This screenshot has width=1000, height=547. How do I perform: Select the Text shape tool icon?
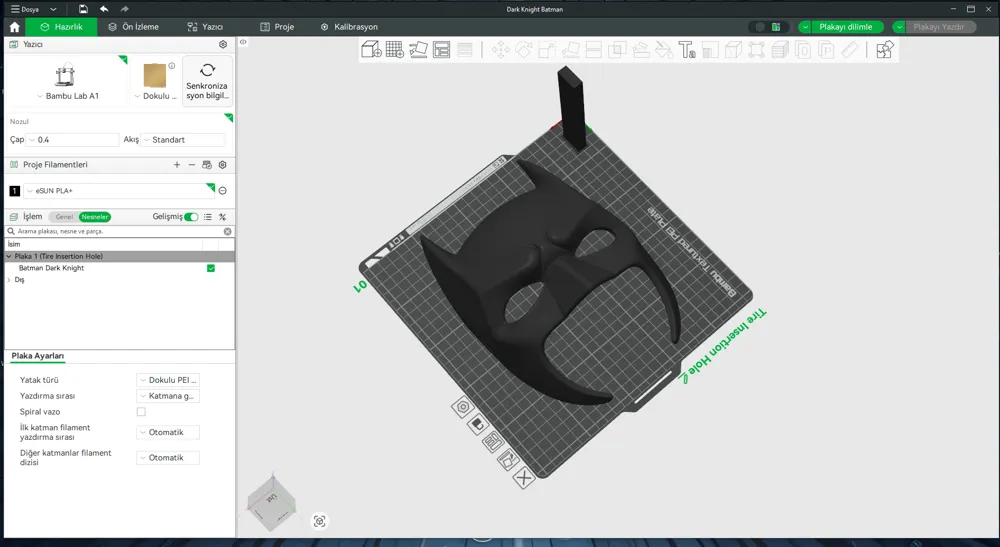687,49
